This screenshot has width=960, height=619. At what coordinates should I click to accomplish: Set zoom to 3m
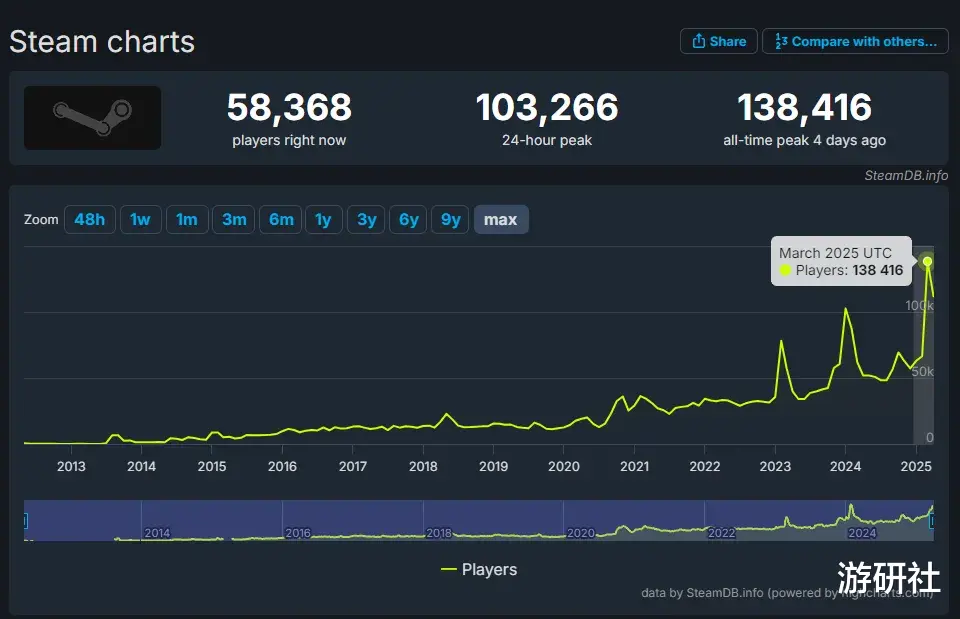pyautogui.click(x=234, y=219)
